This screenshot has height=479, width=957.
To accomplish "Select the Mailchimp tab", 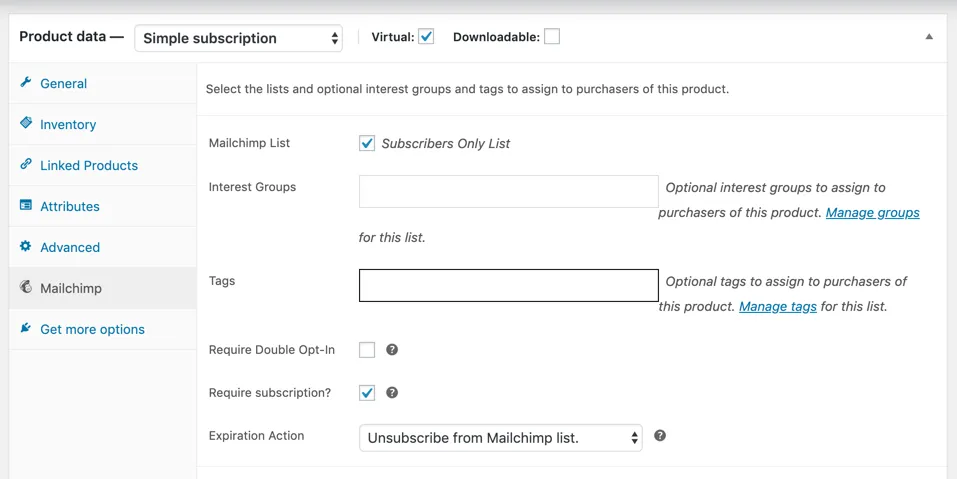I will coord(103,288).
